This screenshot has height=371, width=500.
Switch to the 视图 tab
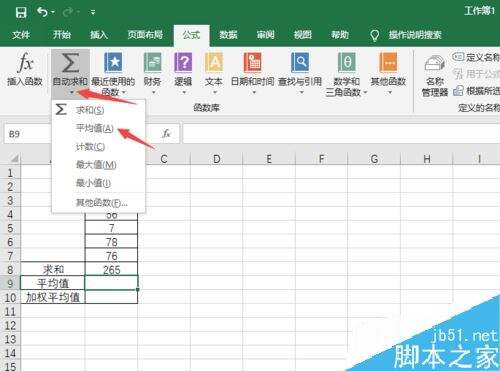coord(303,35)
